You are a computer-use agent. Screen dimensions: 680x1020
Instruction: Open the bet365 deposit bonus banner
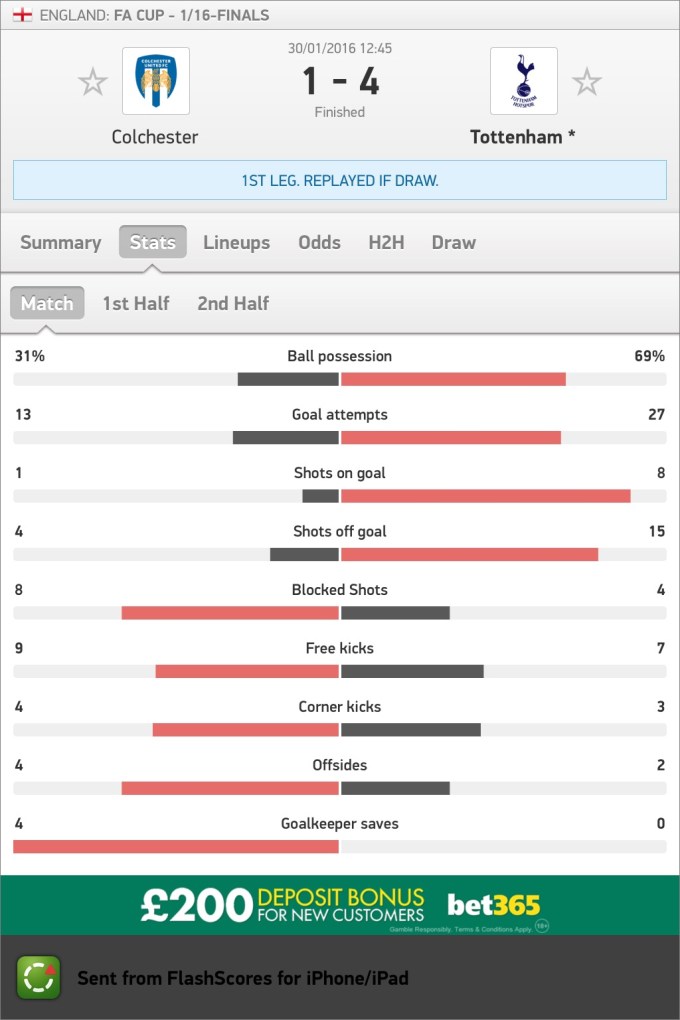(x=340, y=905)
